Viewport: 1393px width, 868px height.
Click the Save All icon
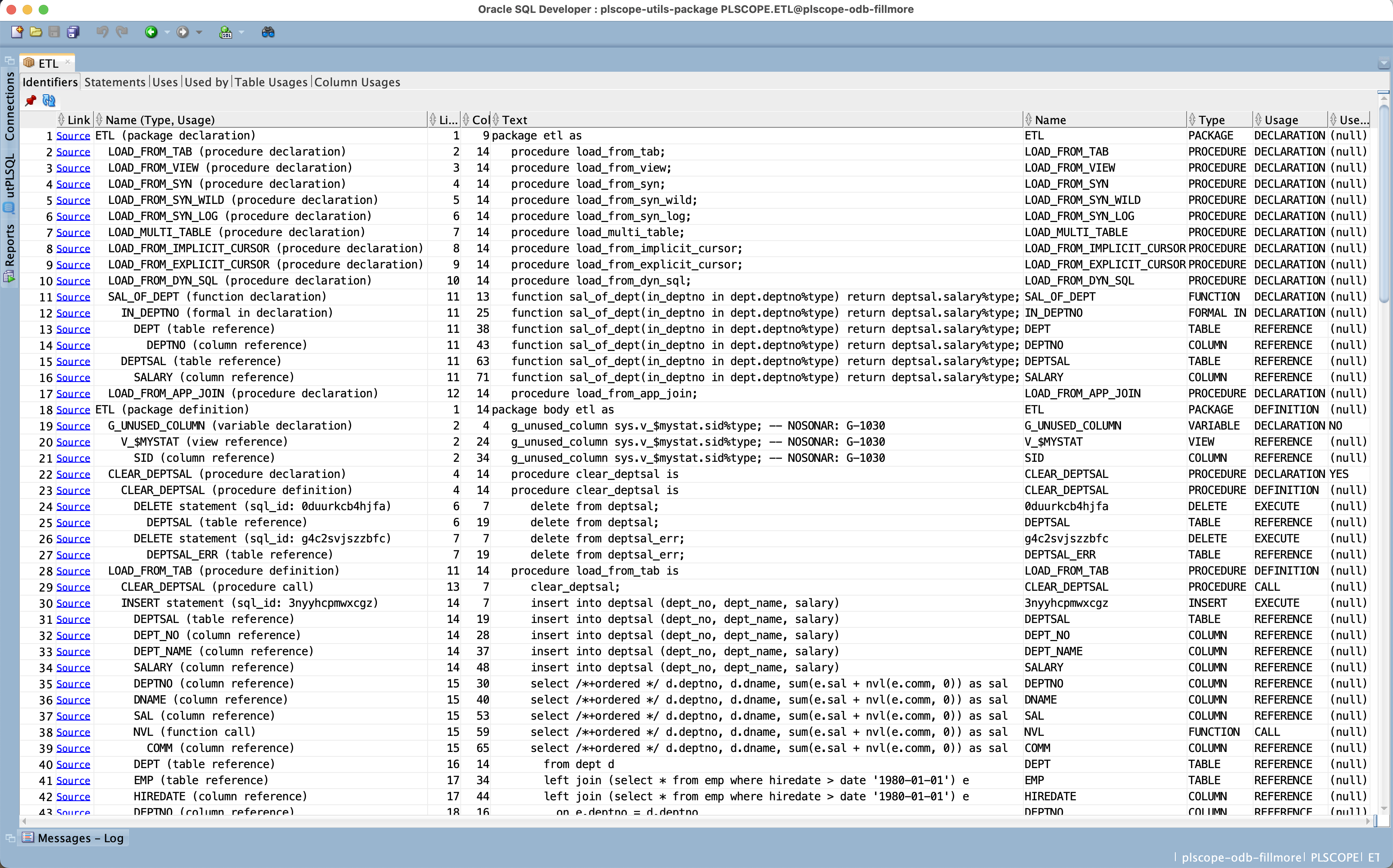tap(73, 32)
